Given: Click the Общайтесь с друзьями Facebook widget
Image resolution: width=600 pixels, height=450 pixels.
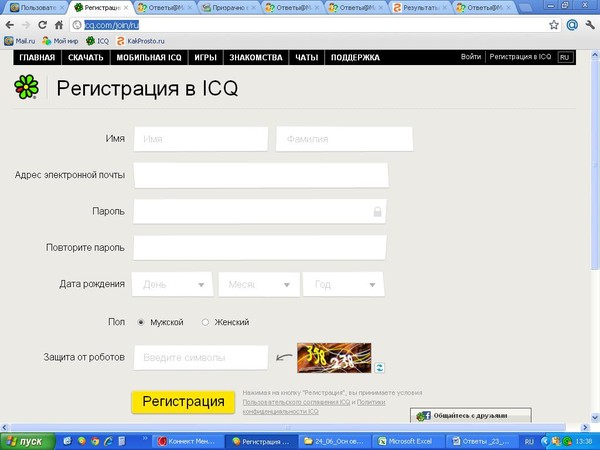Looking at the screenshot, I should pyautogui.click(x=470, y=416).
